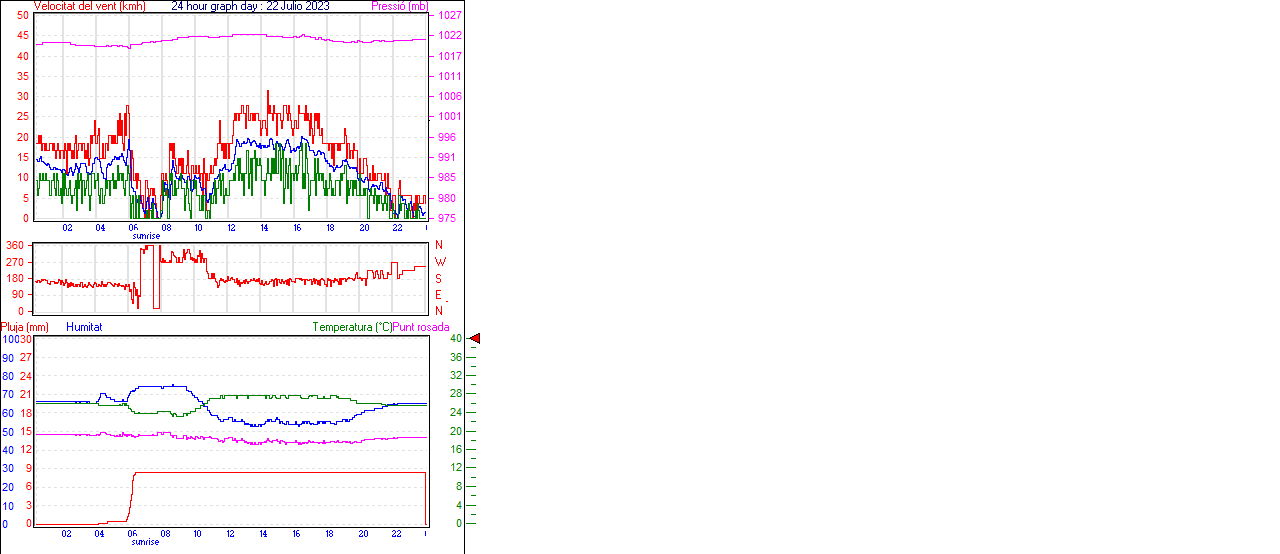Click the "W" wind direction compass label
Viewport: 1280px width, 554px height.
tap(439, 262)
